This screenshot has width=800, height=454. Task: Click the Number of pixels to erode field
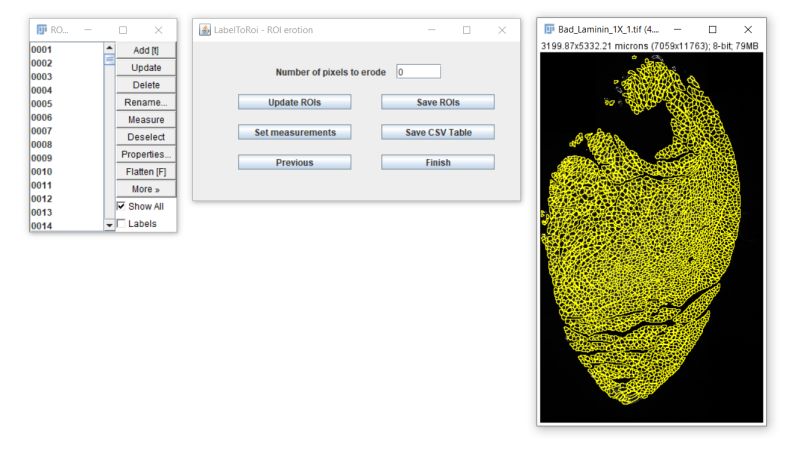[x=418, y=72]
